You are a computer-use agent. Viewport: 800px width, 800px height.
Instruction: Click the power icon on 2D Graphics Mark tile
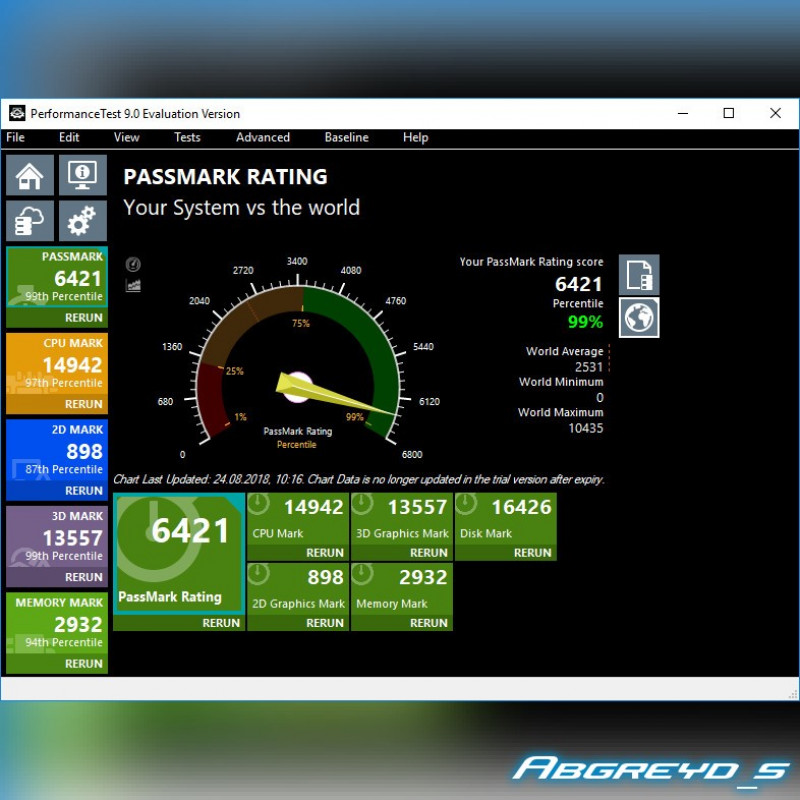(x=259, y=574)
